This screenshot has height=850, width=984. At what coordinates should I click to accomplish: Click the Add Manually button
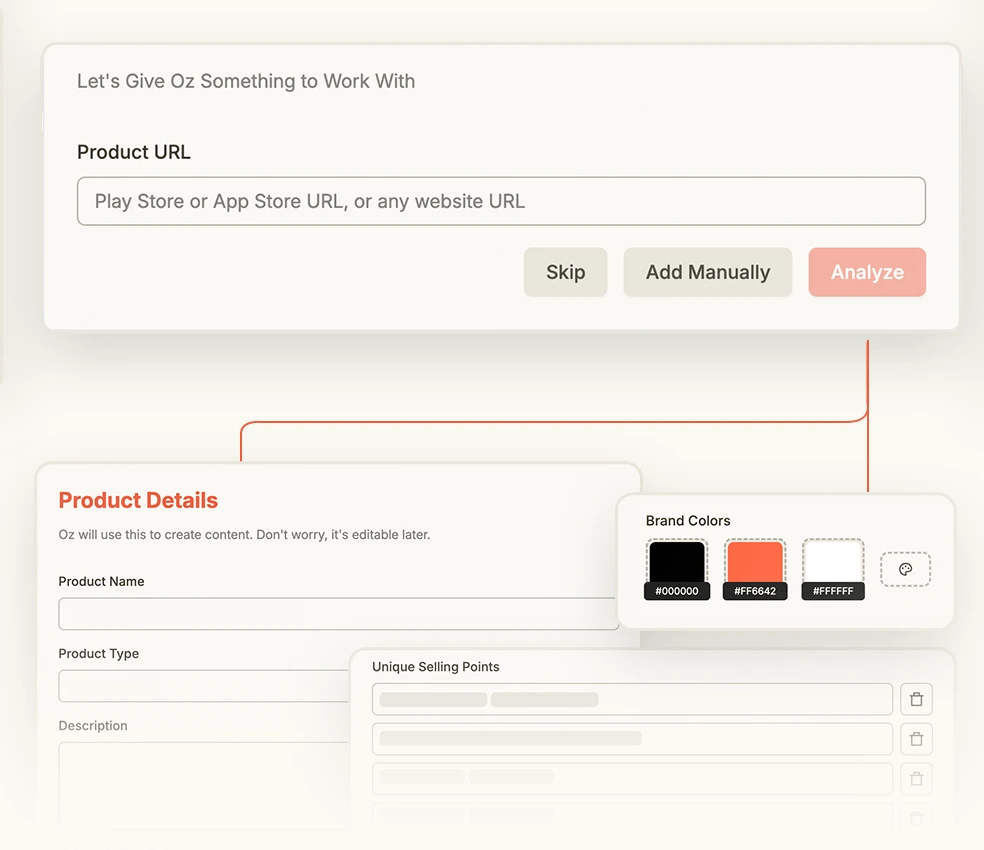[x=707, y=272]
